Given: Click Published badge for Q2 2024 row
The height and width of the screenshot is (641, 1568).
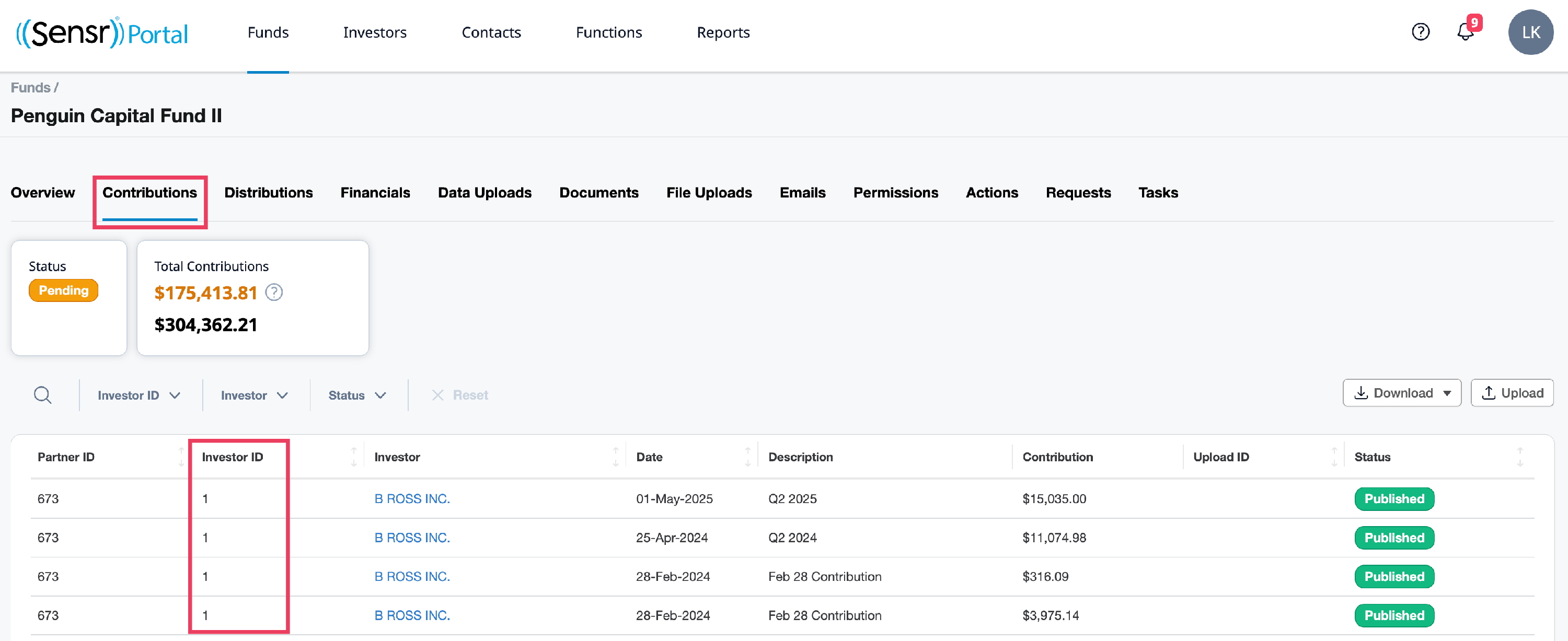Looking at the screenshot, I should click(1394, 538).
